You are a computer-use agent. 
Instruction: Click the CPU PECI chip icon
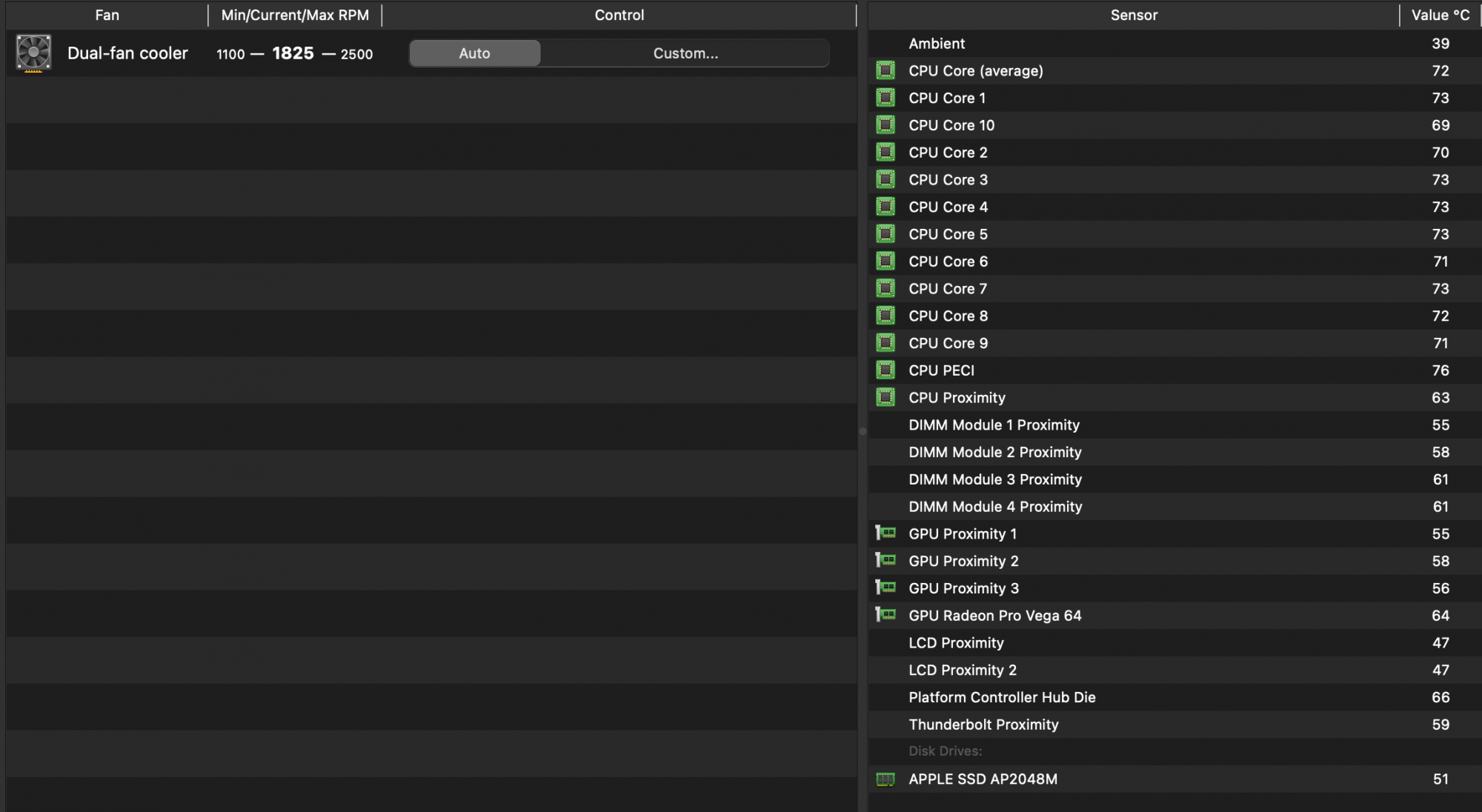pos(885,370)
